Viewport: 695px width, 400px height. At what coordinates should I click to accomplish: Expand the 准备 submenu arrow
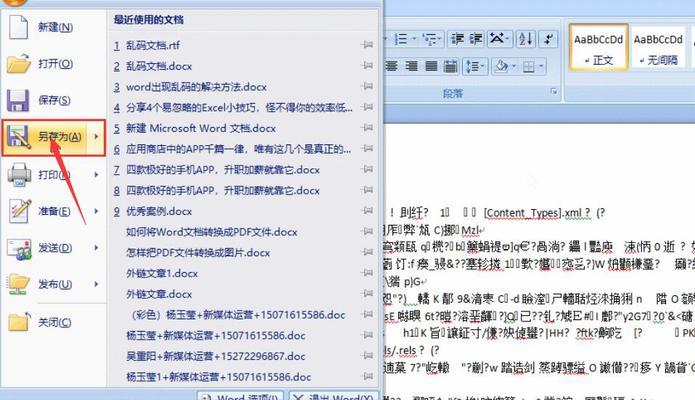[96, 211]
